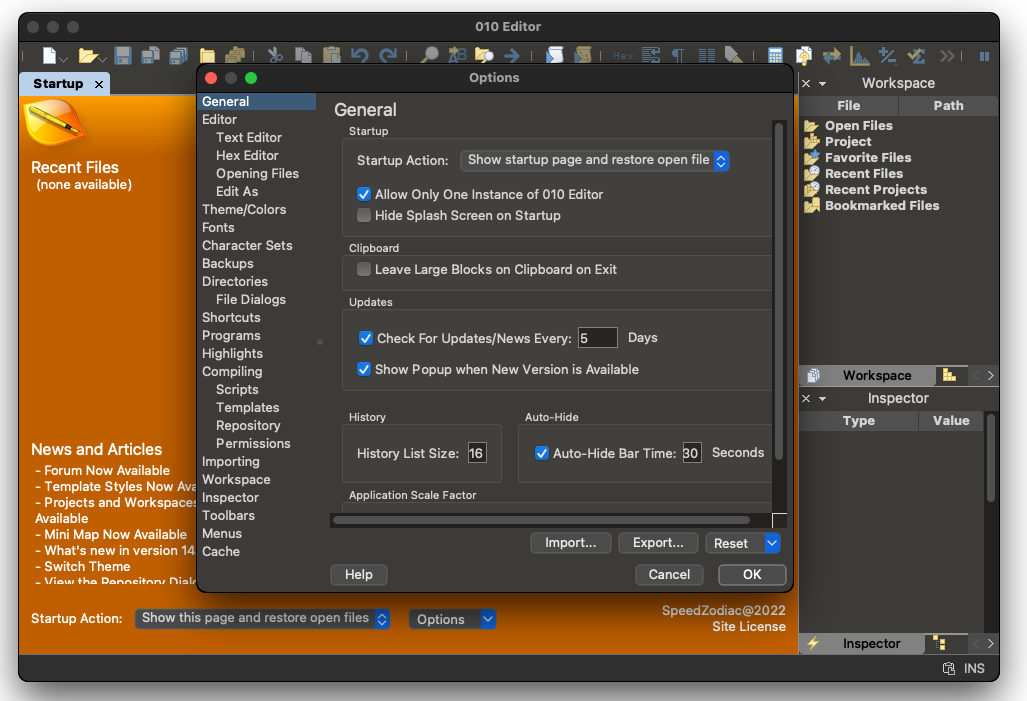The width and height of the screenshot is (1027, 701).
Task: Enable Hide Splash Screen on Startup
Action: click(364, 215)
